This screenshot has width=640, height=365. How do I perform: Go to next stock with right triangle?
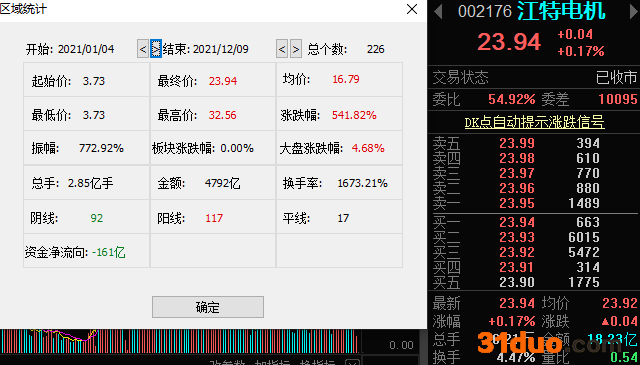pyautogui.click(x=634, y=11)
